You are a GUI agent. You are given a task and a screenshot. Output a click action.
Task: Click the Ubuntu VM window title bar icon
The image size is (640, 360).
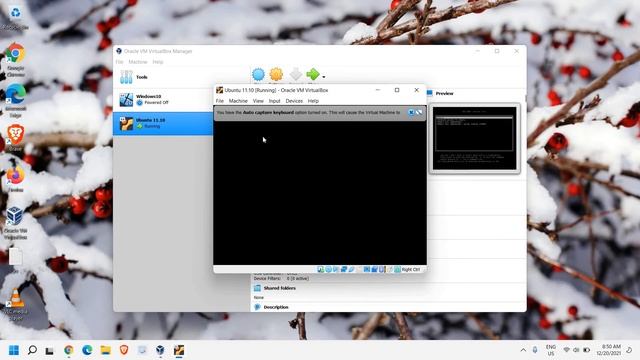pyautogui.click(x=219, y=90)
